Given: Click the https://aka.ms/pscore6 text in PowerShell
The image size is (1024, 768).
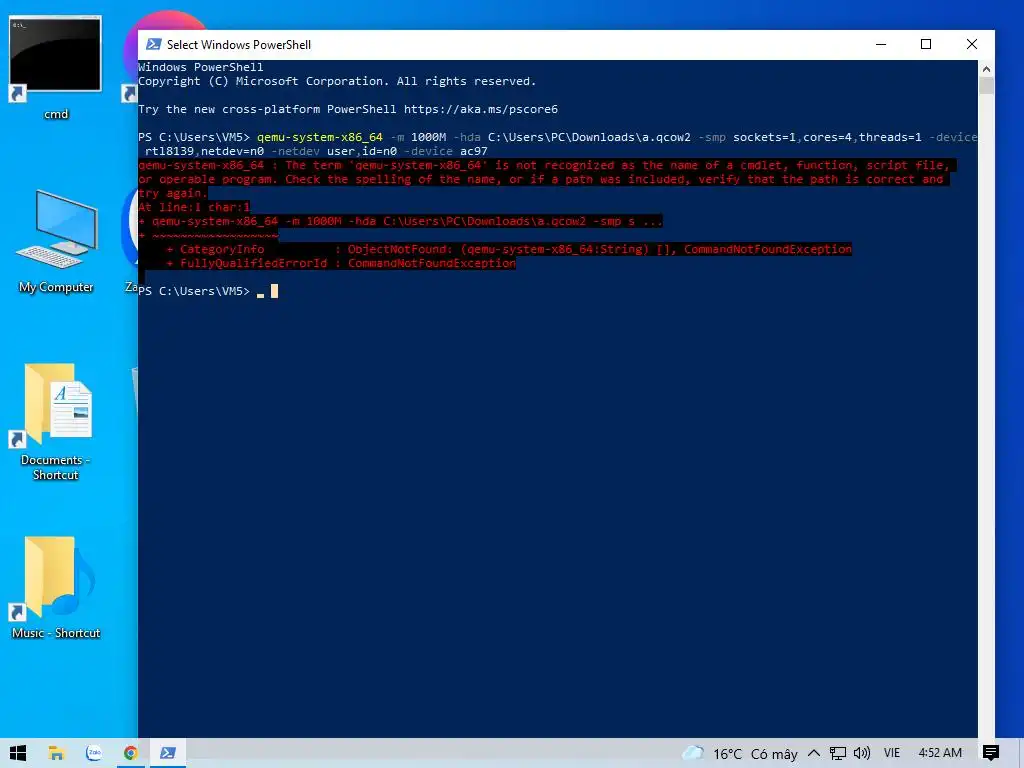Looking at the screenshot, I should tap(481, 109).
